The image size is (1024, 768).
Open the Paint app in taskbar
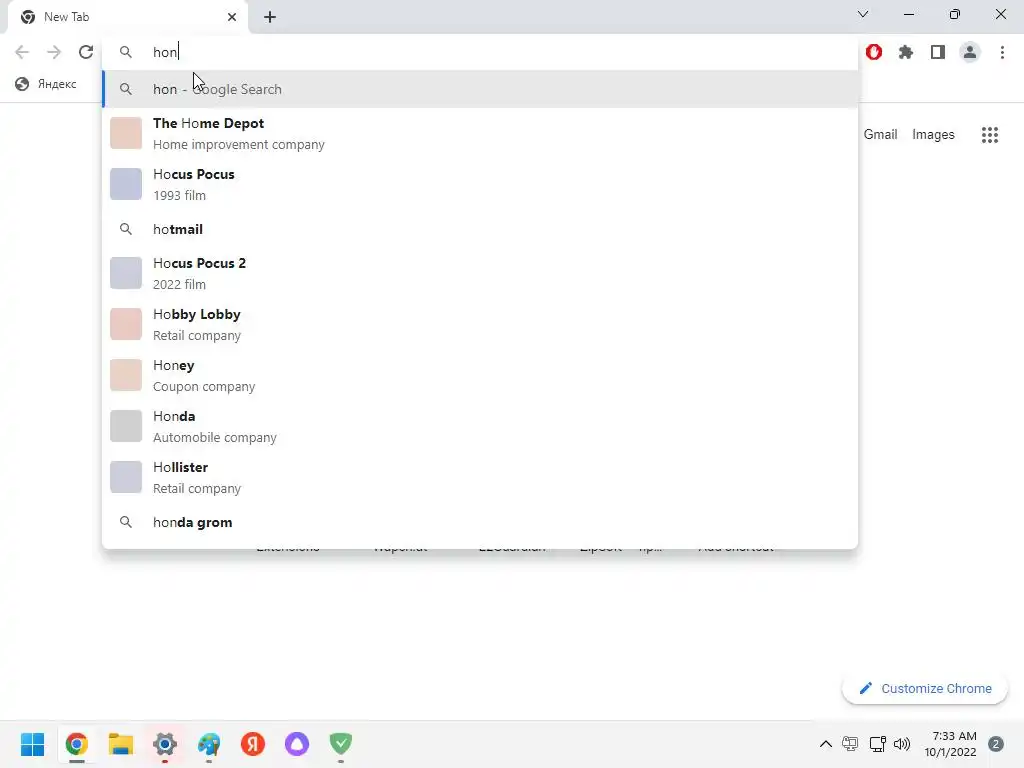point(209,744)
